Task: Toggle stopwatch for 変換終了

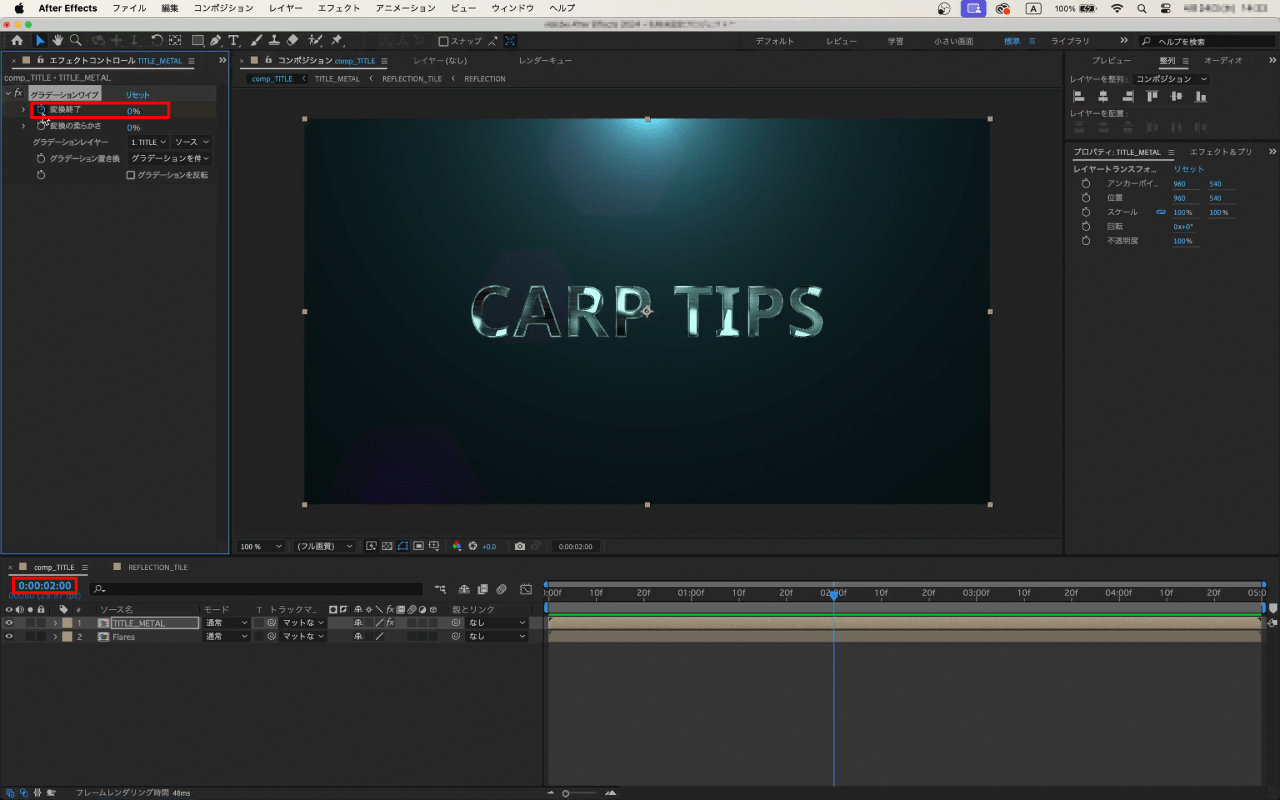Action: point(41,110)
